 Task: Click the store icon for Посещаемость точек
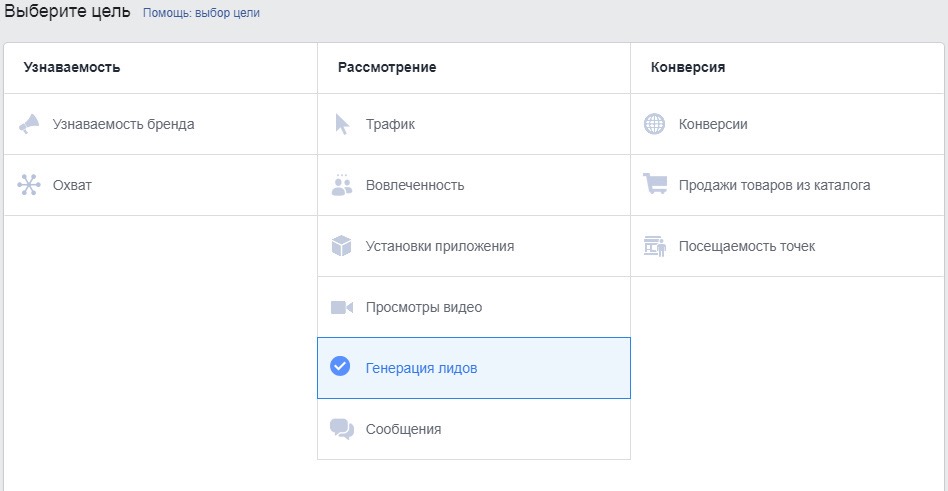tap(655, 246)
